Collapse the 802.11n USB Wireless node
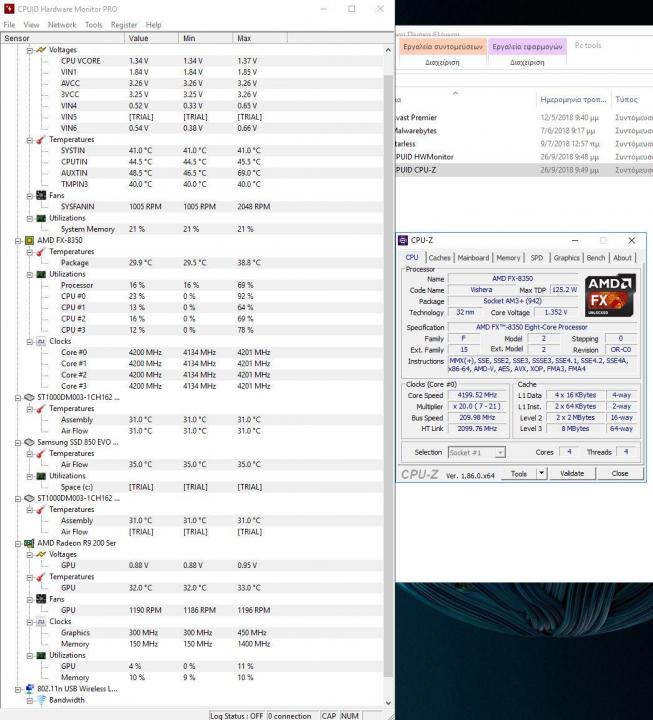Screen dimensions: 653x720 18,689
